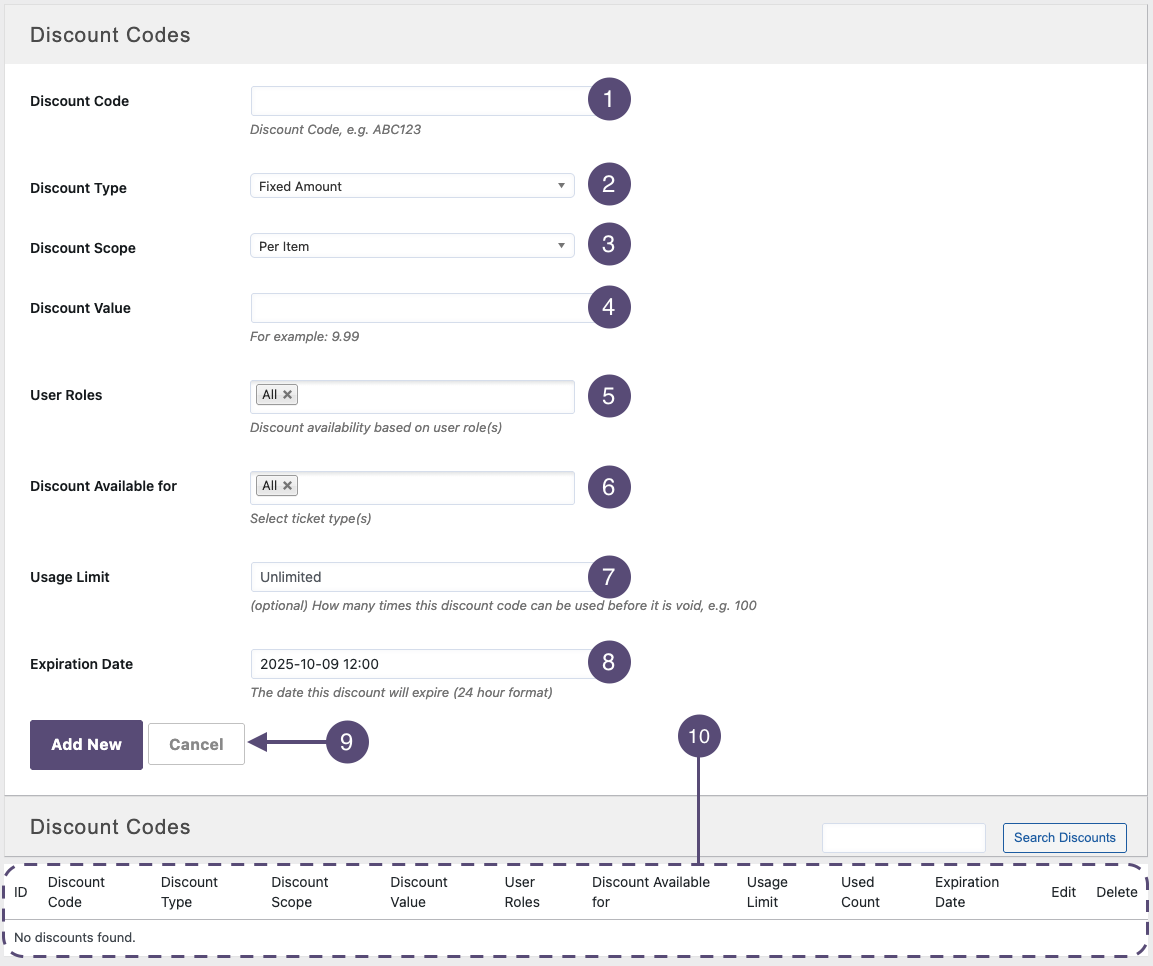This screenshot has width=1153, height=966.
Task: Open the Discount Scope dropdown
Action: pos(412,246)
